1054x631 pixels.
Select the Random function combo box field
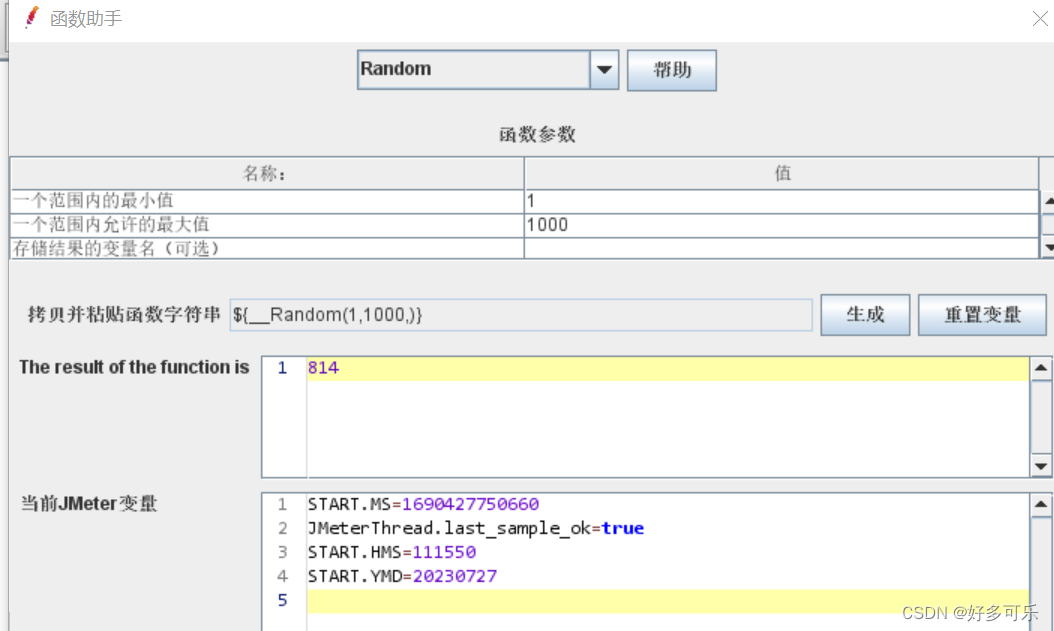(474, 69)
